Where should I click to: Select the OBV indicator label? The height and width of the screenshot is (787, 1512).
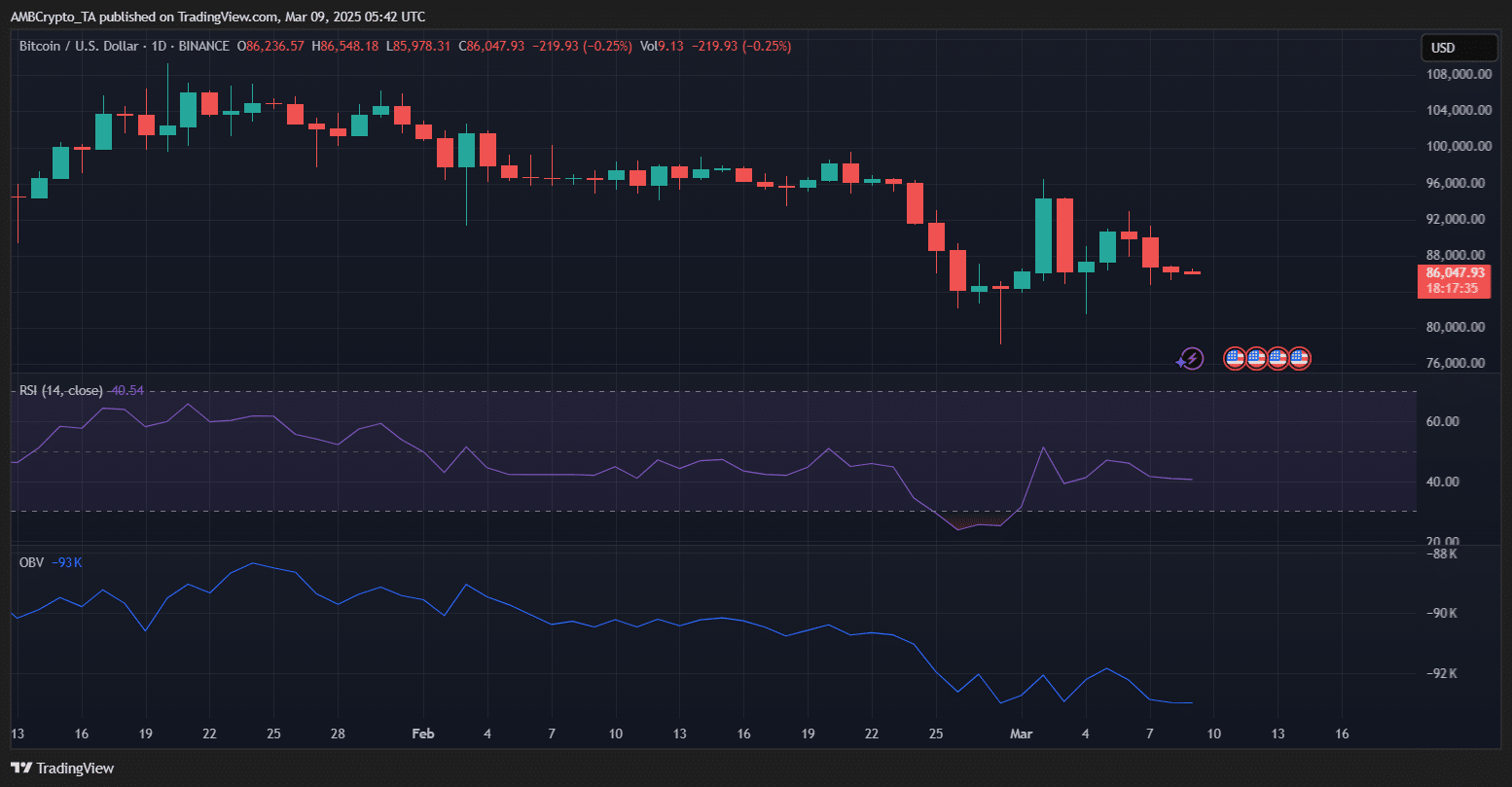tap(31, 562)
